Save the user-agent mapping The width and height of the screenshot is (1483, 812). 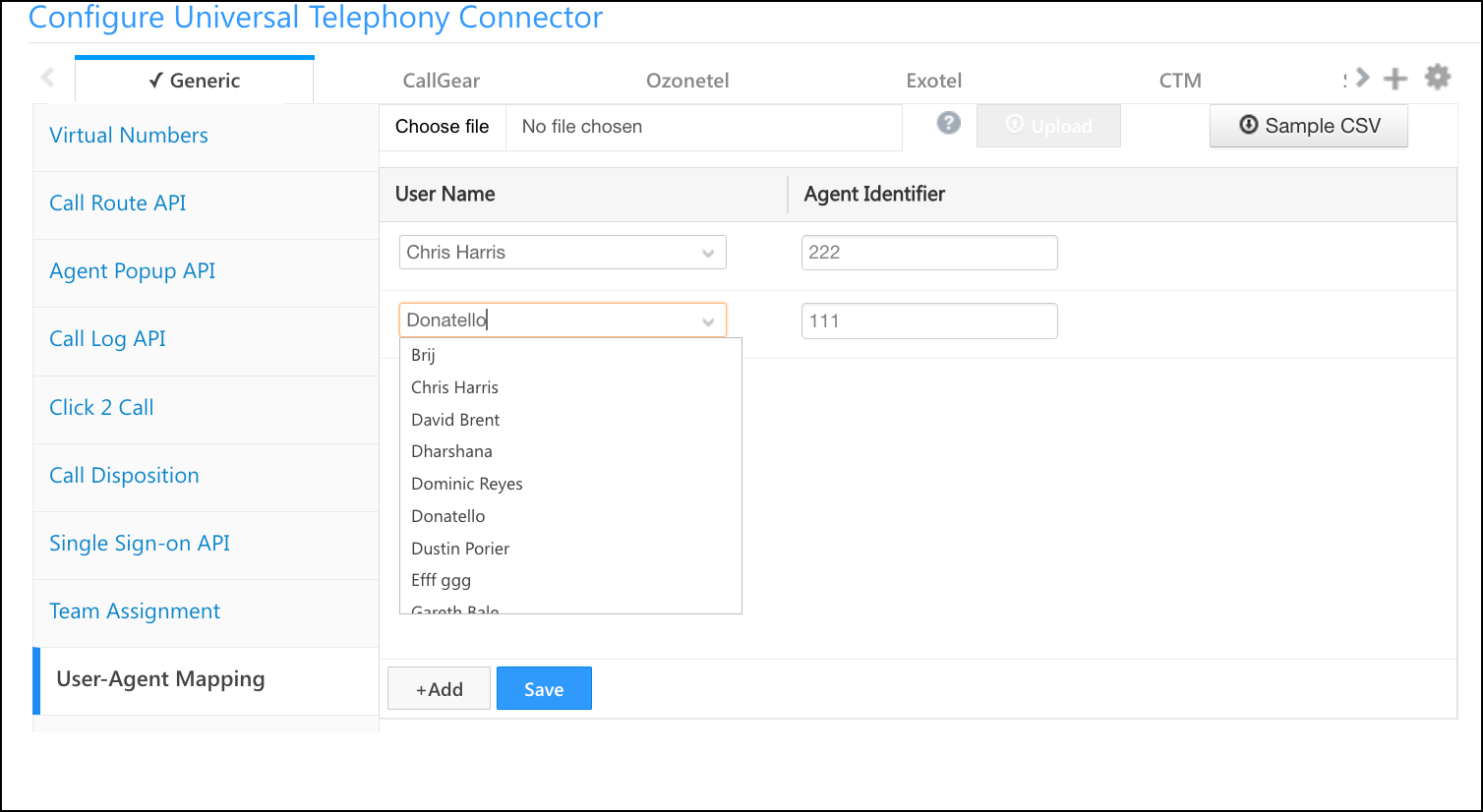pos(544,689)
